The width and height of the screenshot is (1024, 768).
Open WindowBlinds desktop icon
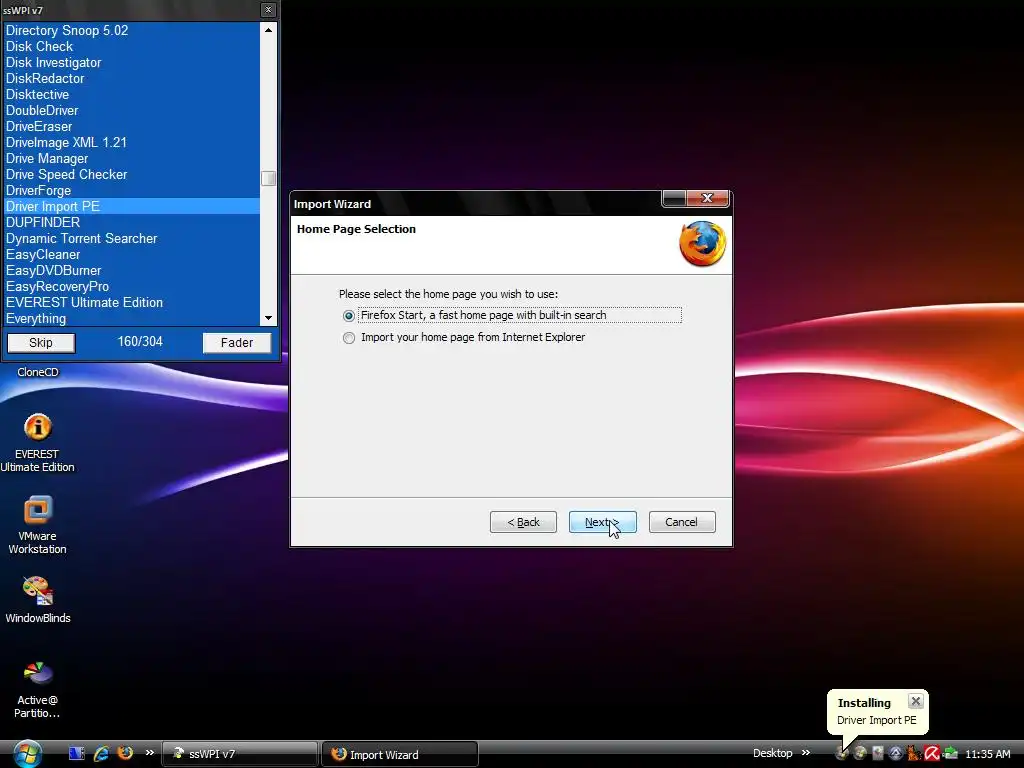37,600
